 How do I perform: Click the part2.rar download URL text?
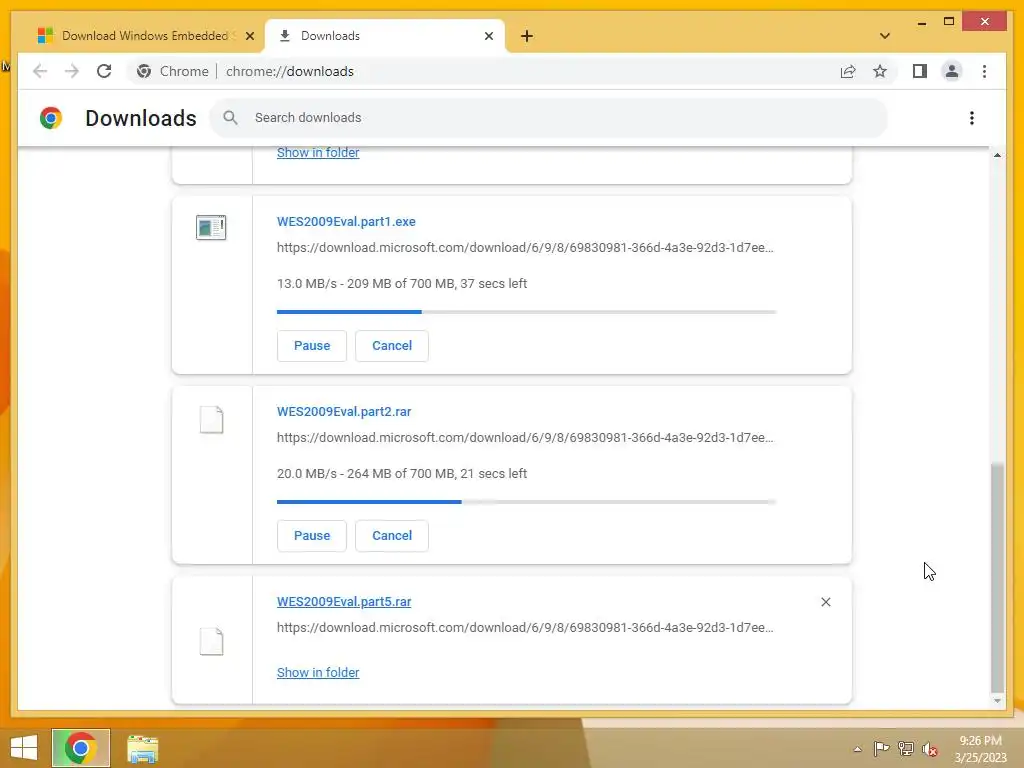click(x=525, y=438)
